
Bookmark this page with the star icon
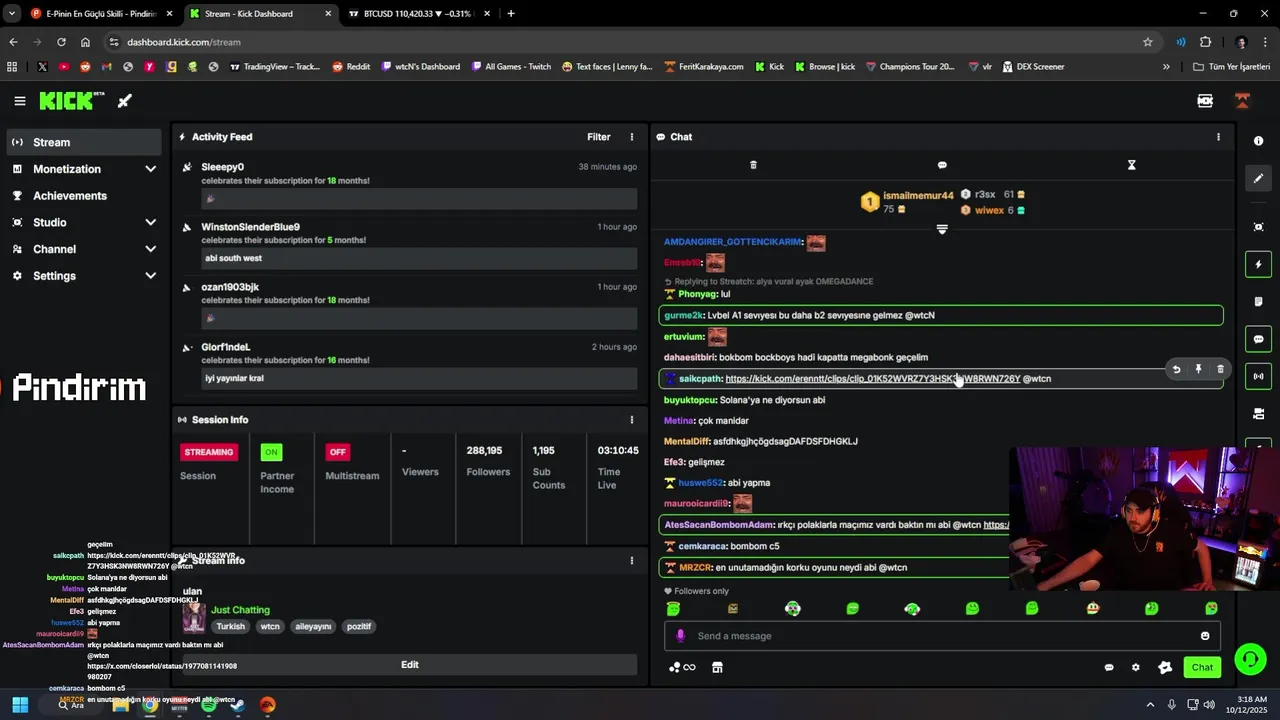(1148, 42)
